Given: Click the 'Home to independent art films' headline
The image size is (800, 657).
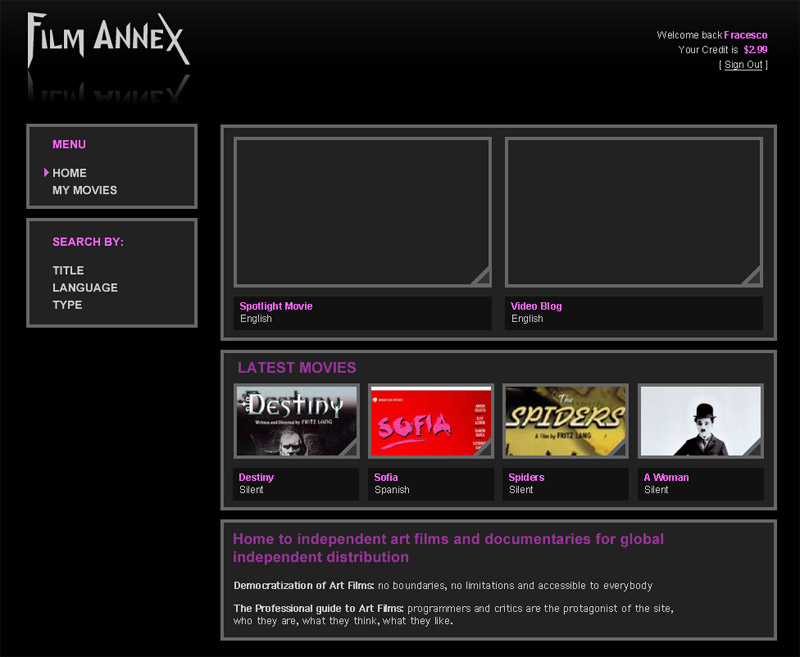Looking at the screenshot, I should point(448,548).
